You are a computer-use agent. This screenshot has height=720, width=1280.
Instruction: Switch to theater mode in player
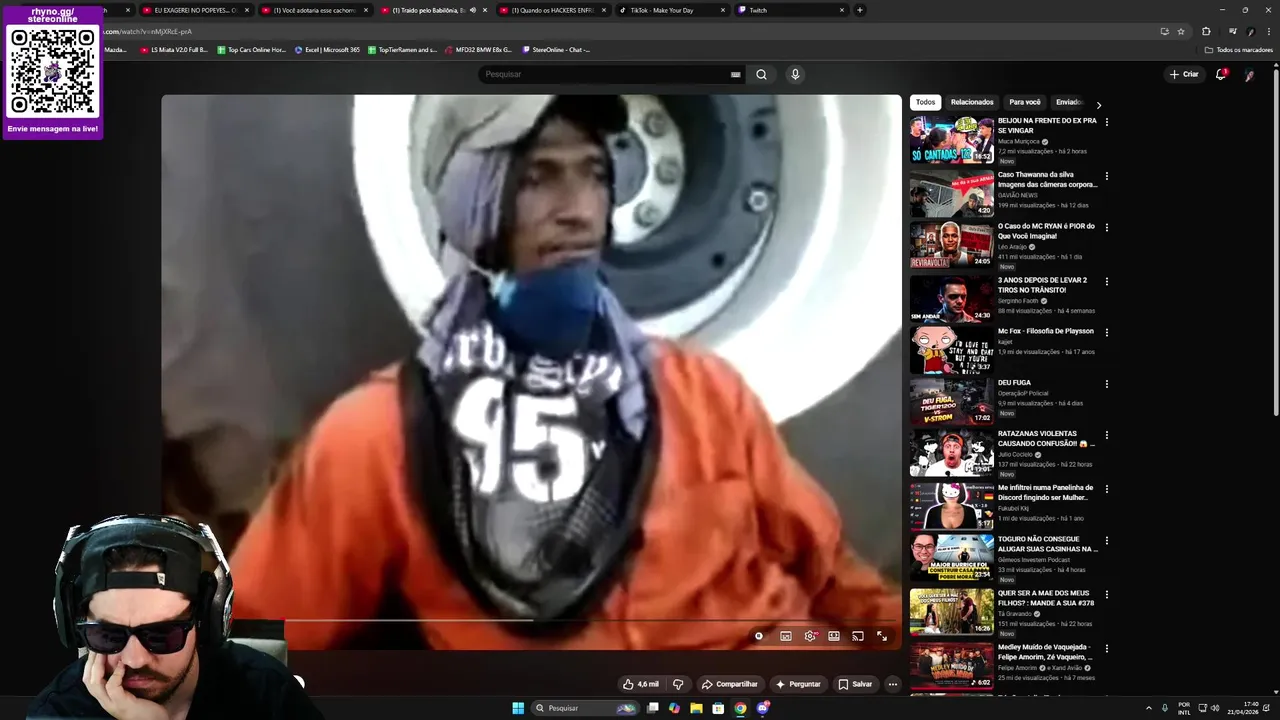pyautogui.click(x=834, y=636)
